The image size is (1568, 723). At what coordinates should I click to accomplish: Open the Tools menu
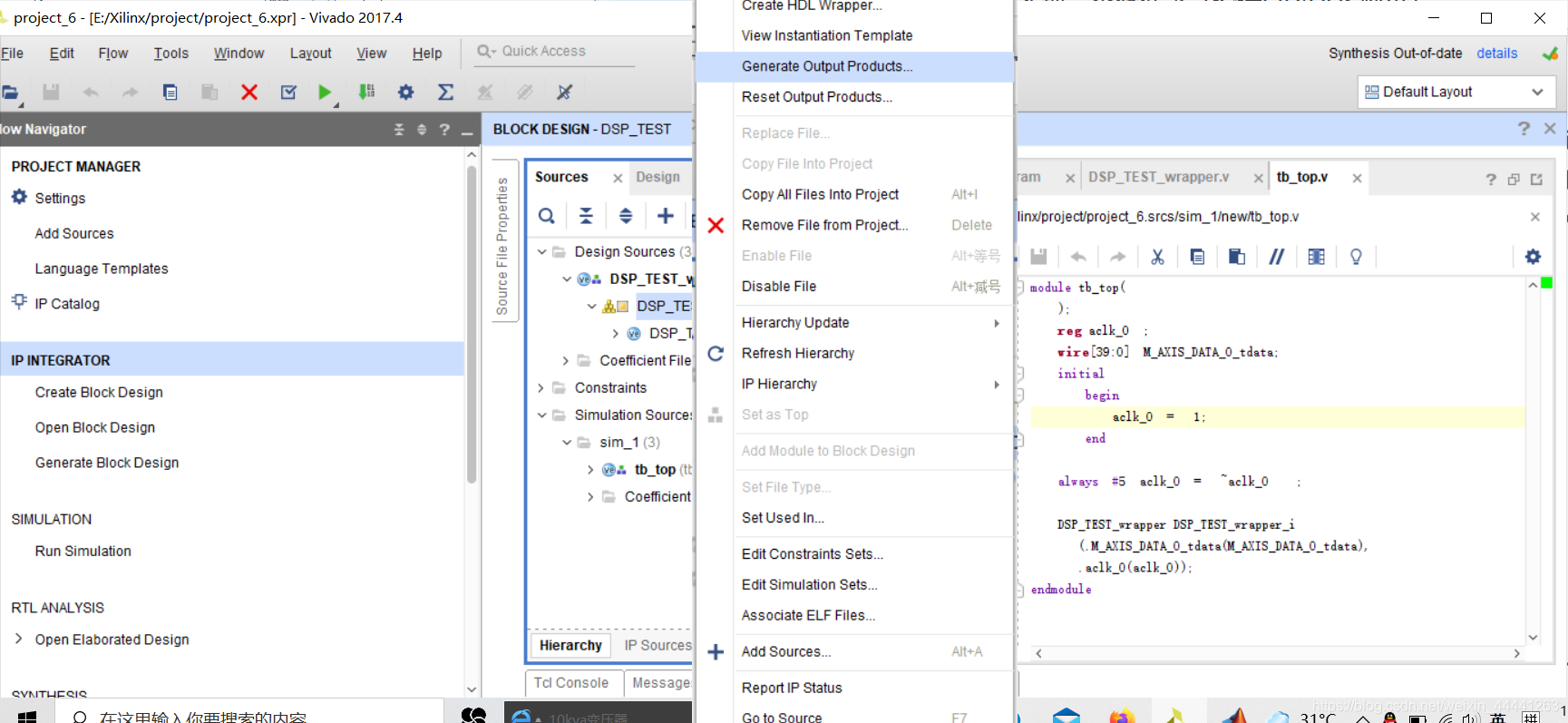point(170,54)
